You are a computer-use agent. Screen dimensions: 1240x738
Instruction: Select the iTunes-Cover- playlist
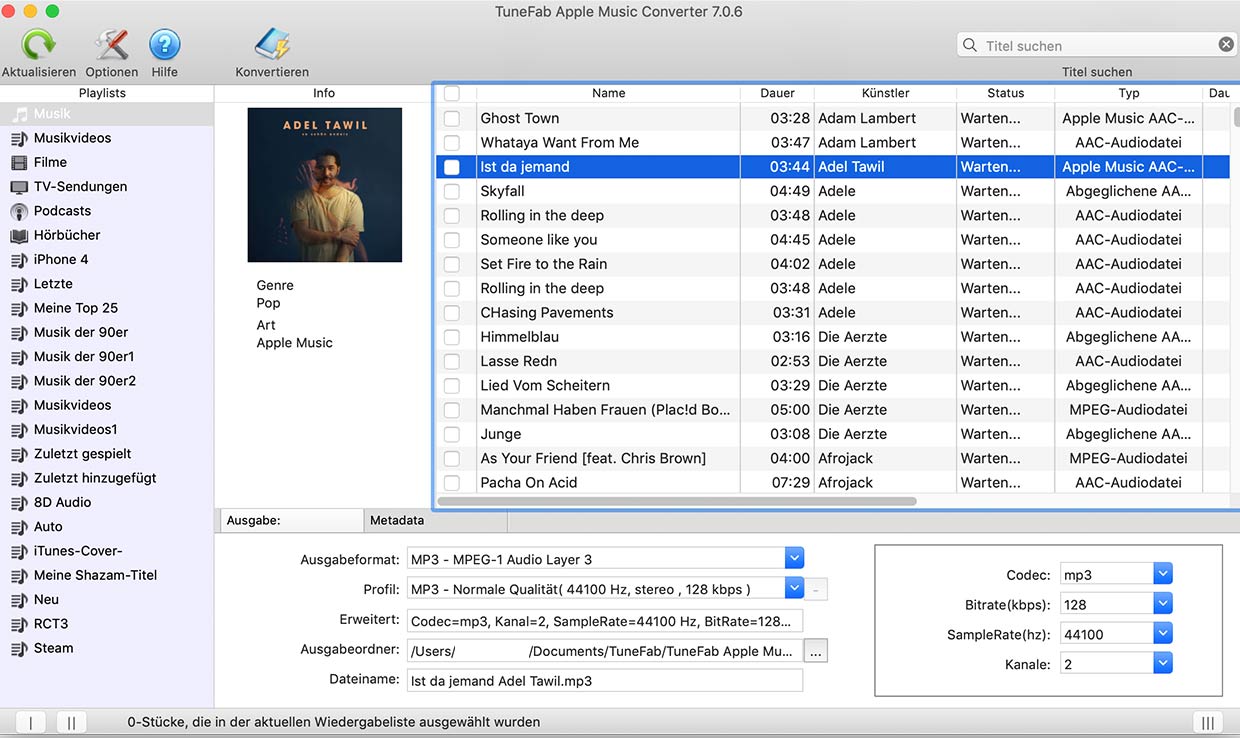coord(107,551)
